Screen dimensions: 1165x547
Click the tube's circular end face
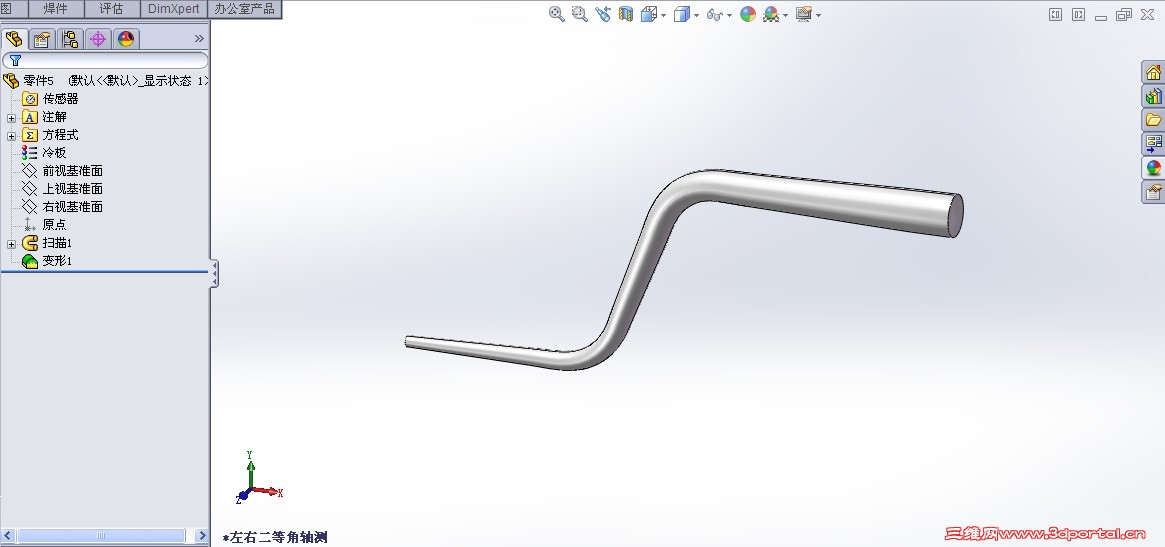click(x=957, y=216)
